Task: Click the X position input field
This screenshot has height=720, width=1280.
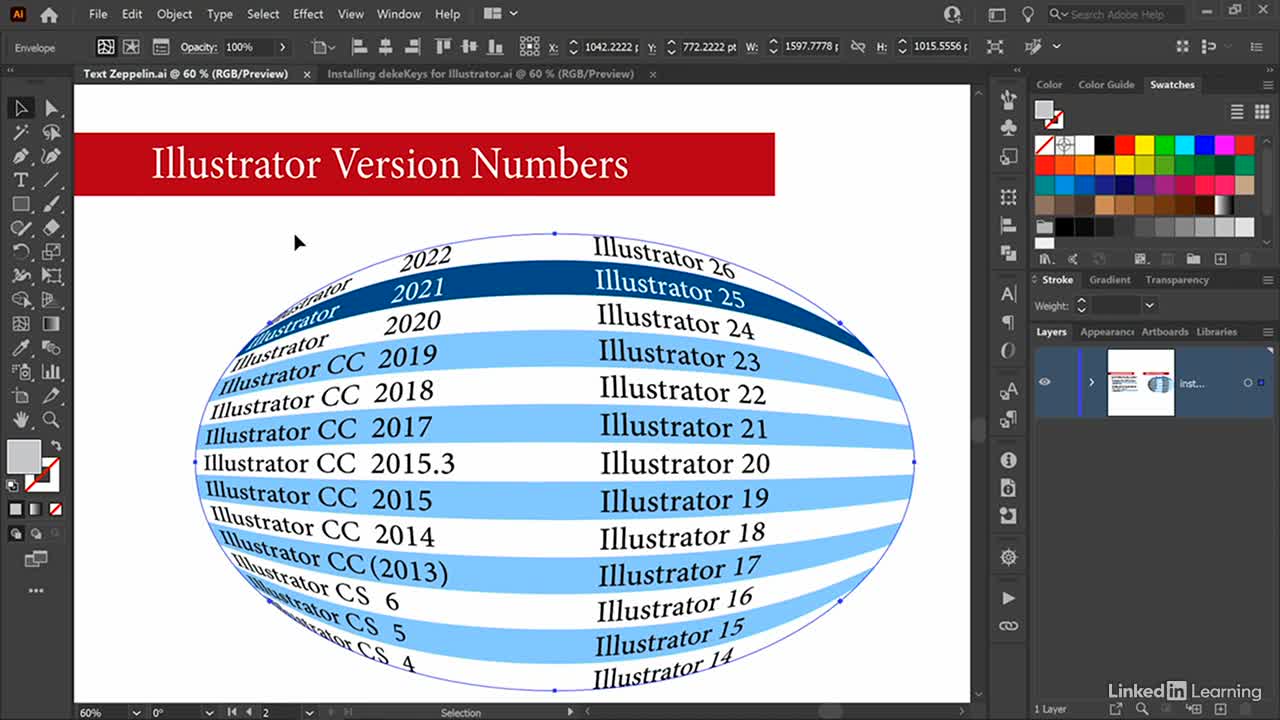Action: click(610, 47)
